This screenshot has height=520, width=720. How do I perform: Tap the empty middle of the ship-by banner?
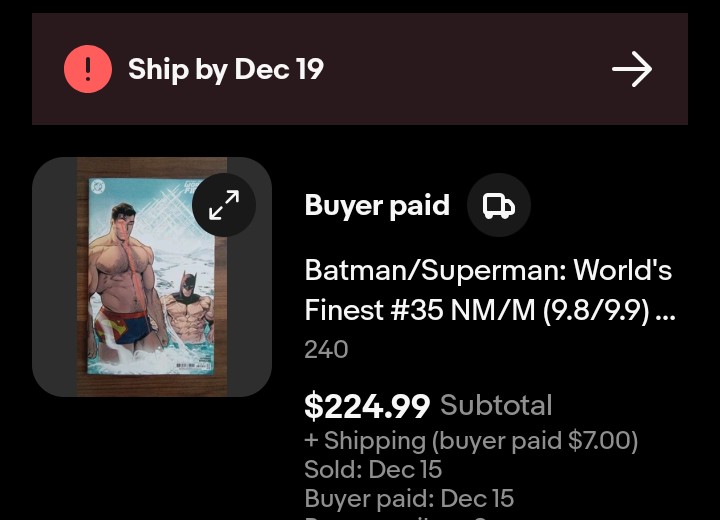point(460,69)
